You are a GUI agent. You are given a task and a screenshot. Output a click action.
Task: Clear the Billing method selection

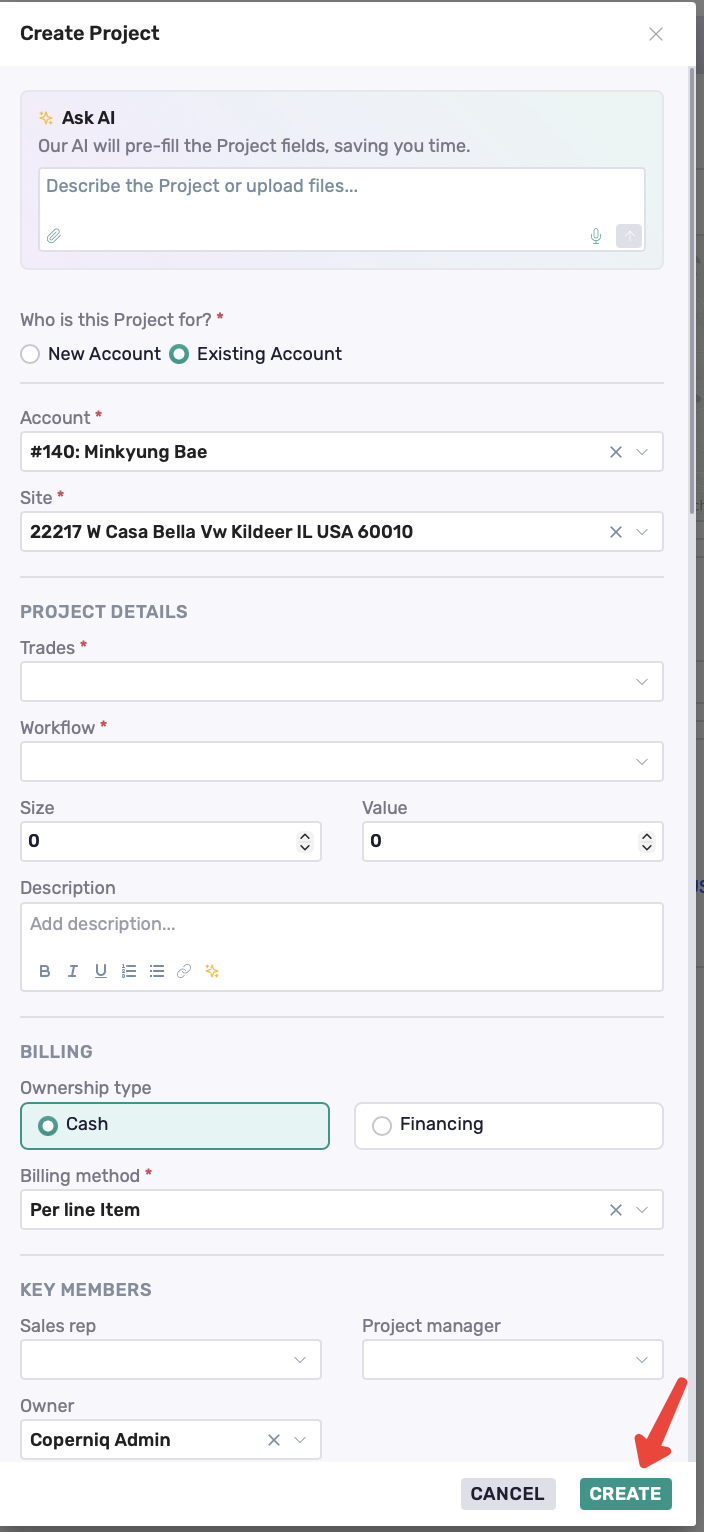(x=616, y=1210)
